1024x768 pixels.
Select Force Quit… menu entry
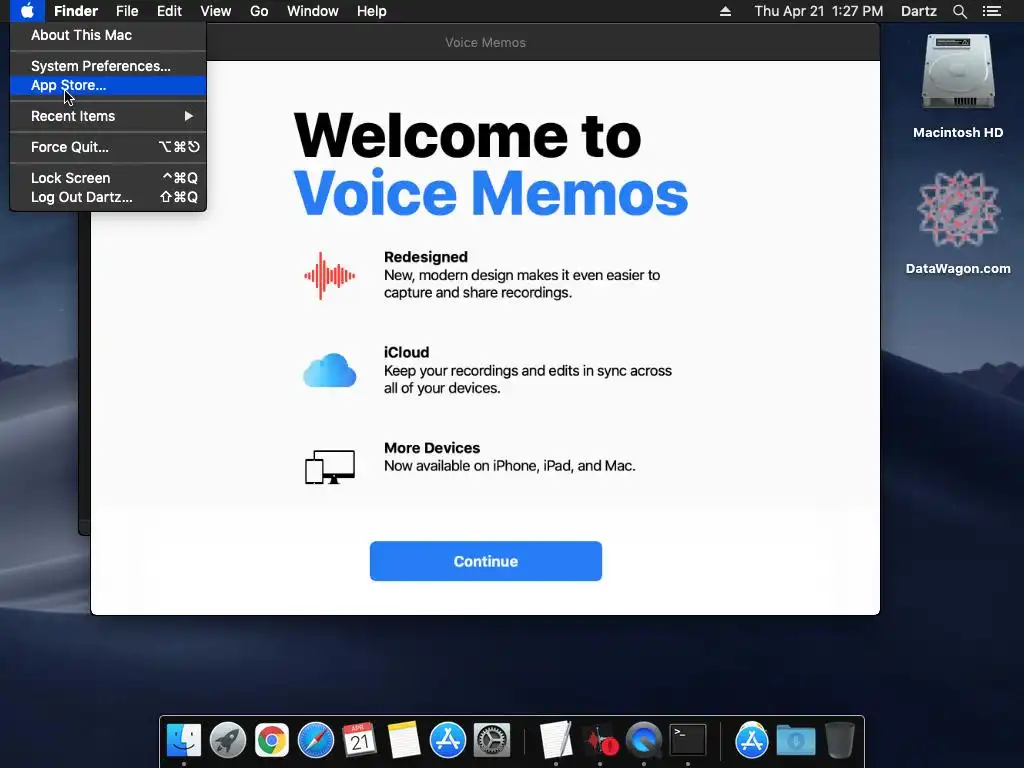pyautogui.click(x=108, y=147)
